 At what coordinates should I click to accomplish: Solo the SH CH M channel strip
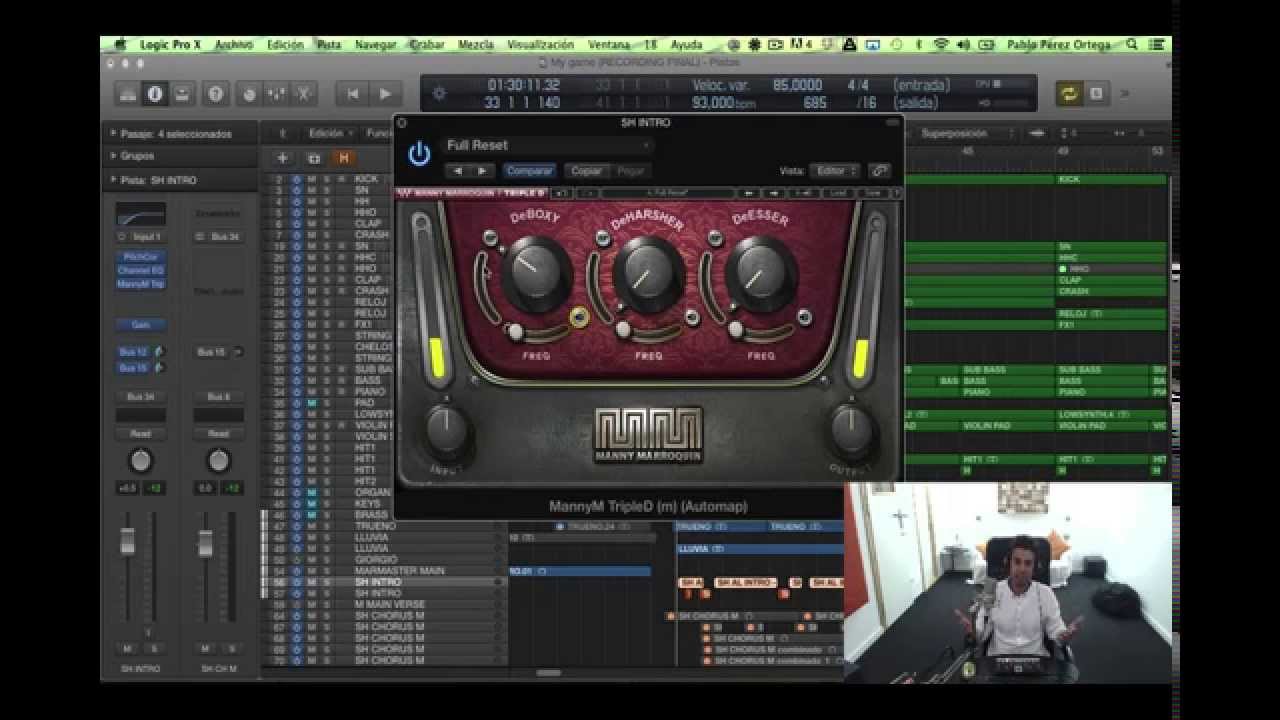[231, 649]
